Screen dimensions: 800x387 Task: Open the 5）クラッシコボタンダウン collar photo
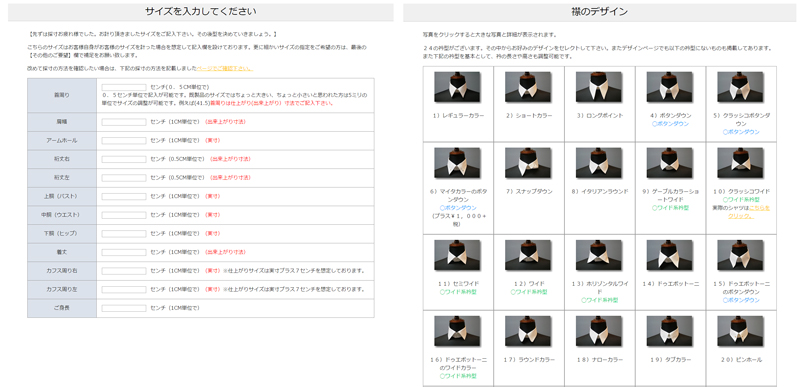740,87
